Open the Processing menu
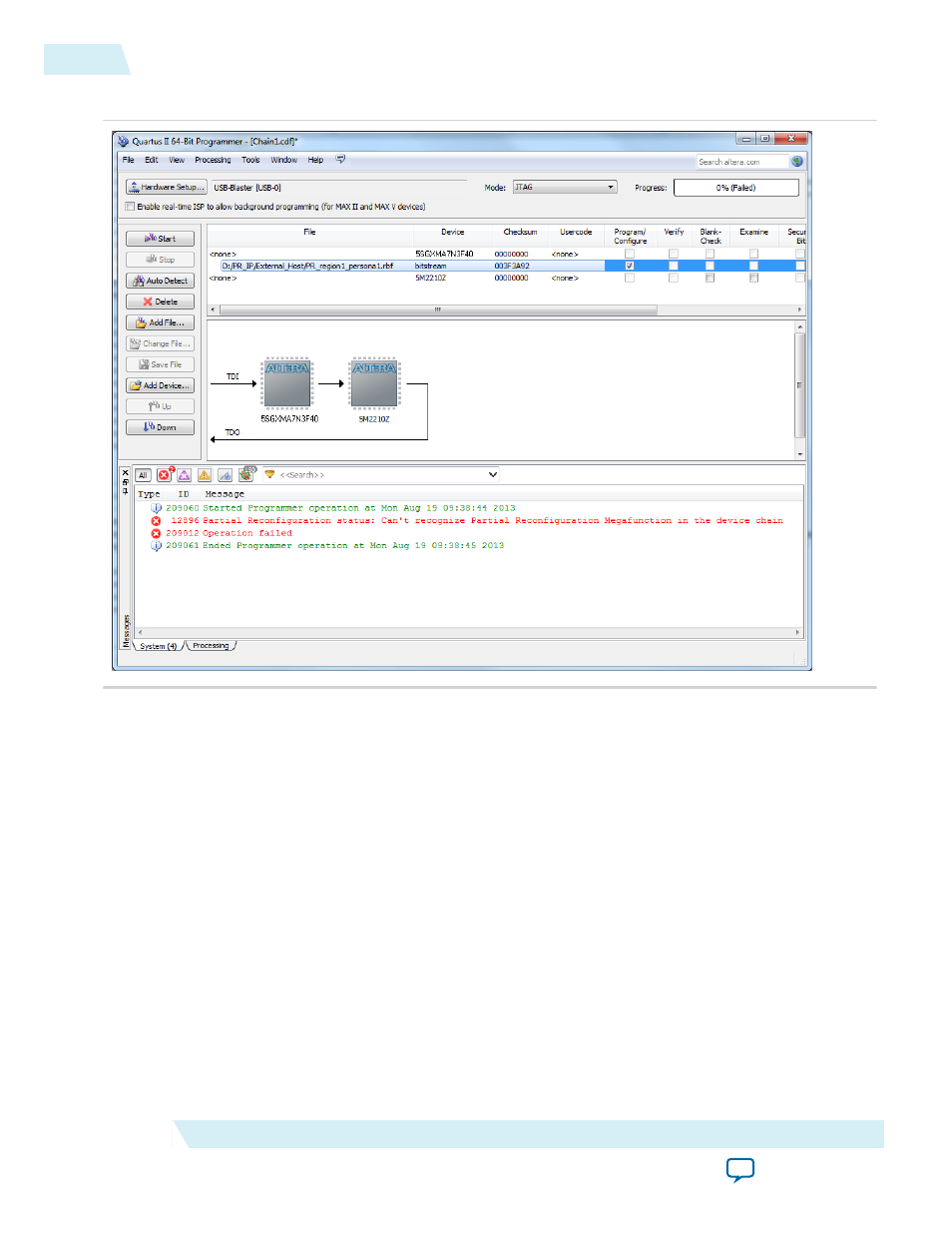Viewport: 952px width, 1233px height. pos(213,160)
